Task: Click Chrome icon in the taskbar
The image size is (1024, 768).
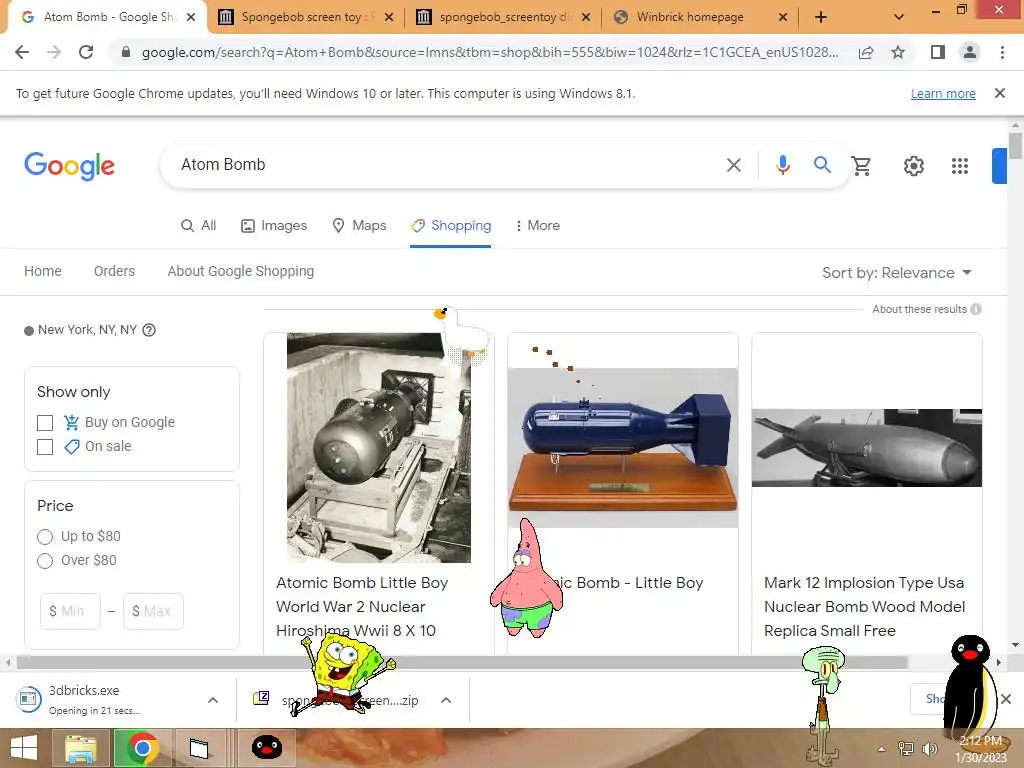Action: pos(142,748)
